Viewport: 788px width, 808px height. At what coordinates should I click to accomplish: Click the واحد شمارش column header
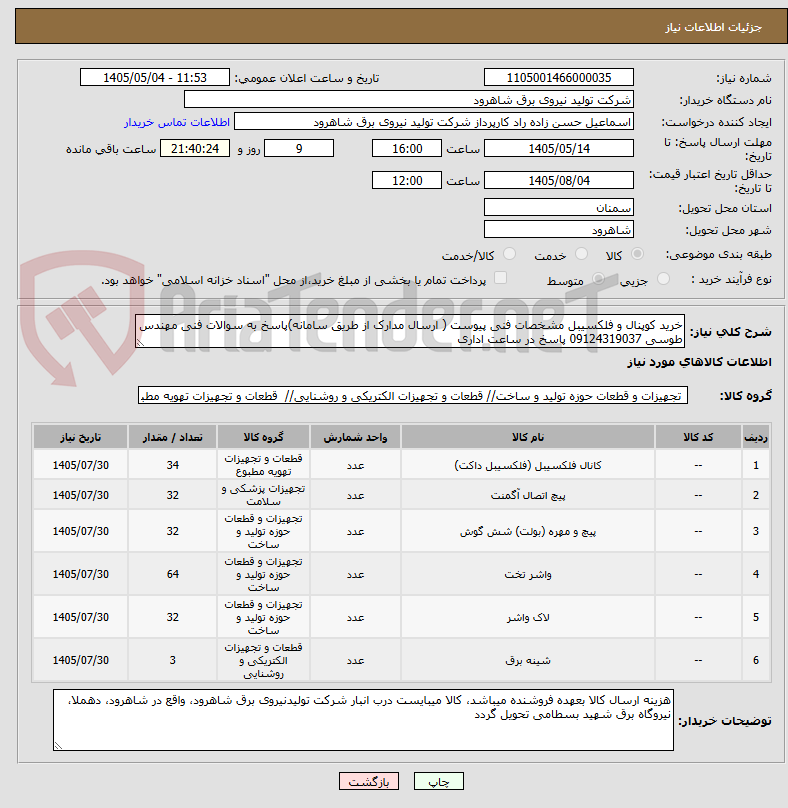(x=355, y=437)
